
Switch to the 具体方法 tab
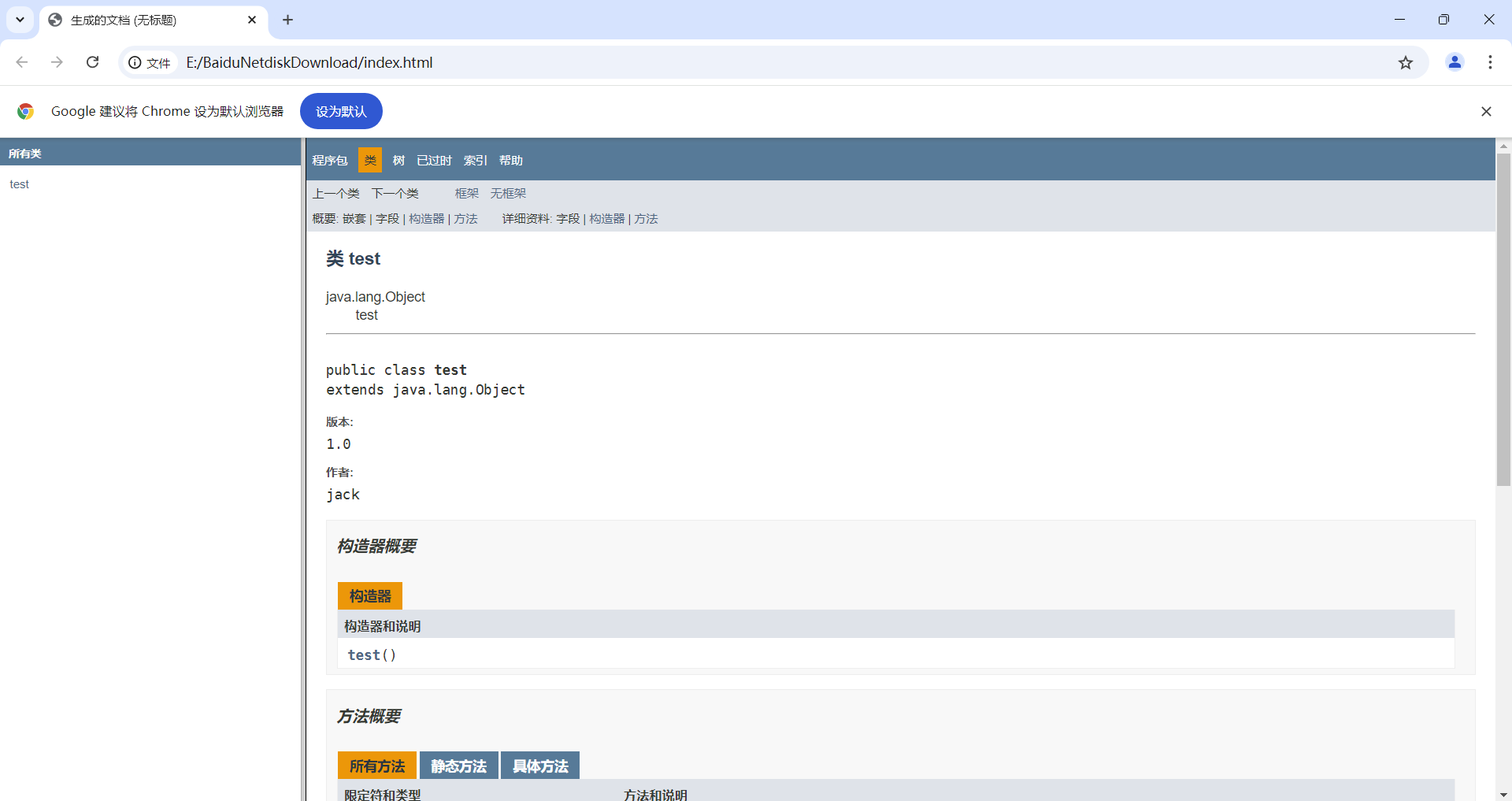coord(540,766)
